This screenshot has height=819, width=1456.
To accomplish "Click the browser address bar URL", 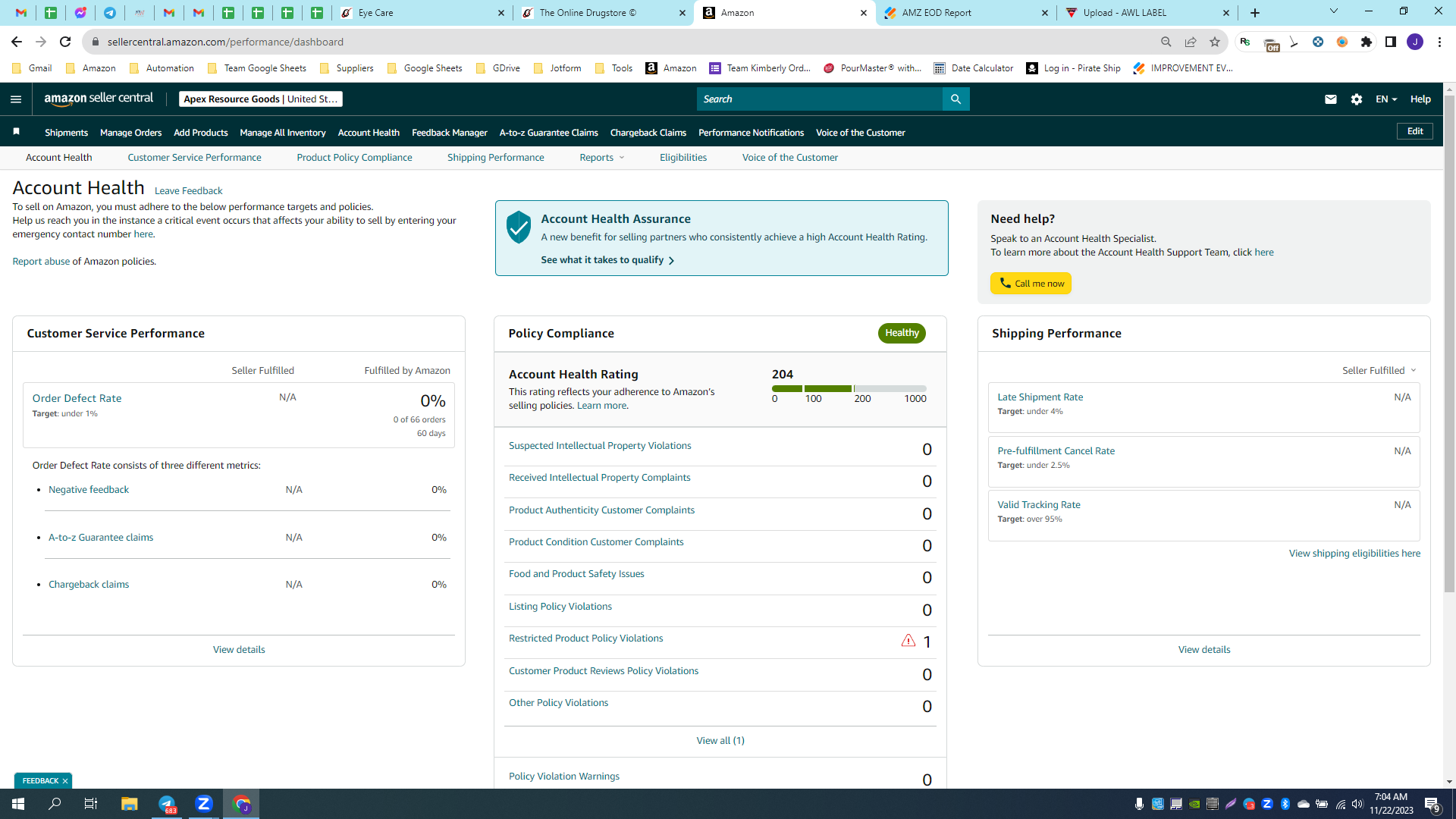I will click(x=225, y=42).
